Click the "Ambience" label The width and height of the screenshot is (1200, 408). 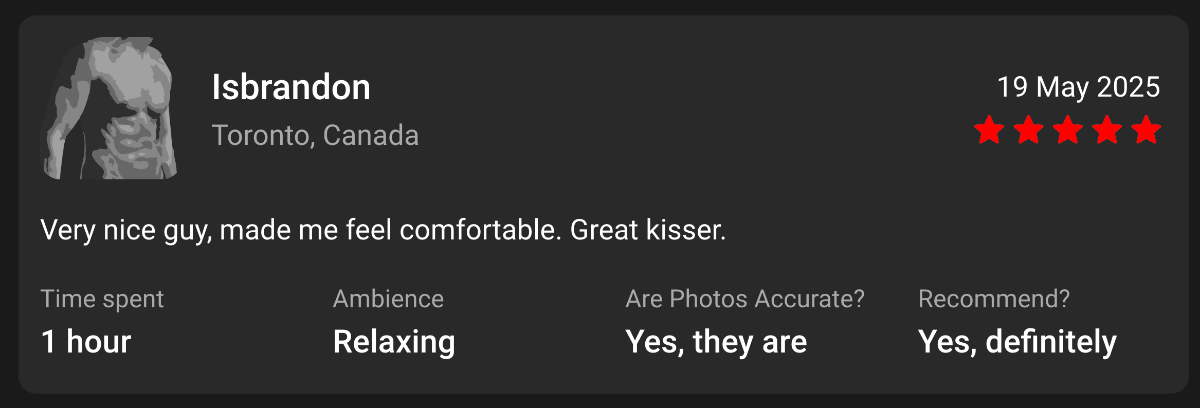point(388,298)
